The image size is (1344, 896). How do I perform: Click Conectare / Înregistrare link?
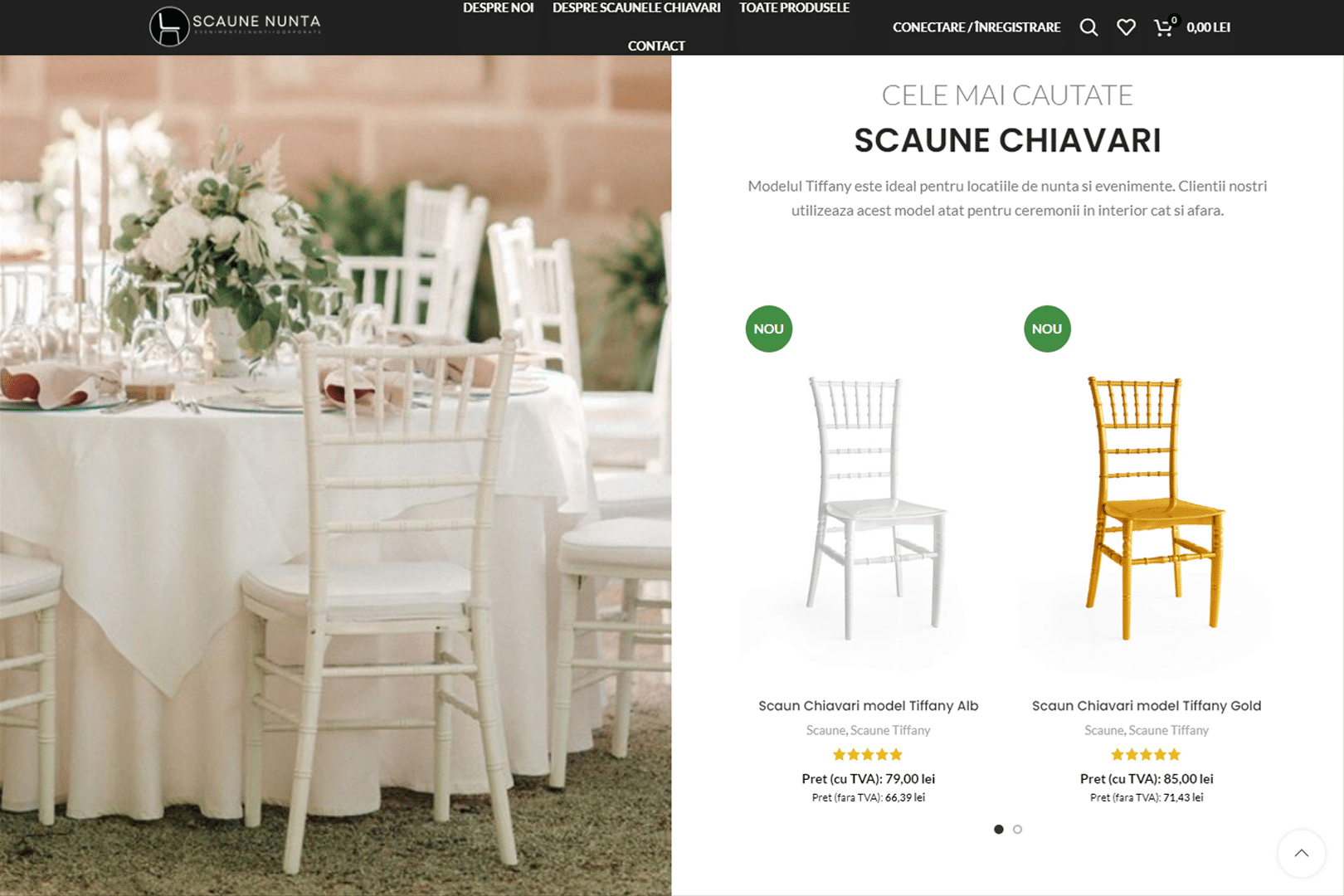[x=976, y=27]
